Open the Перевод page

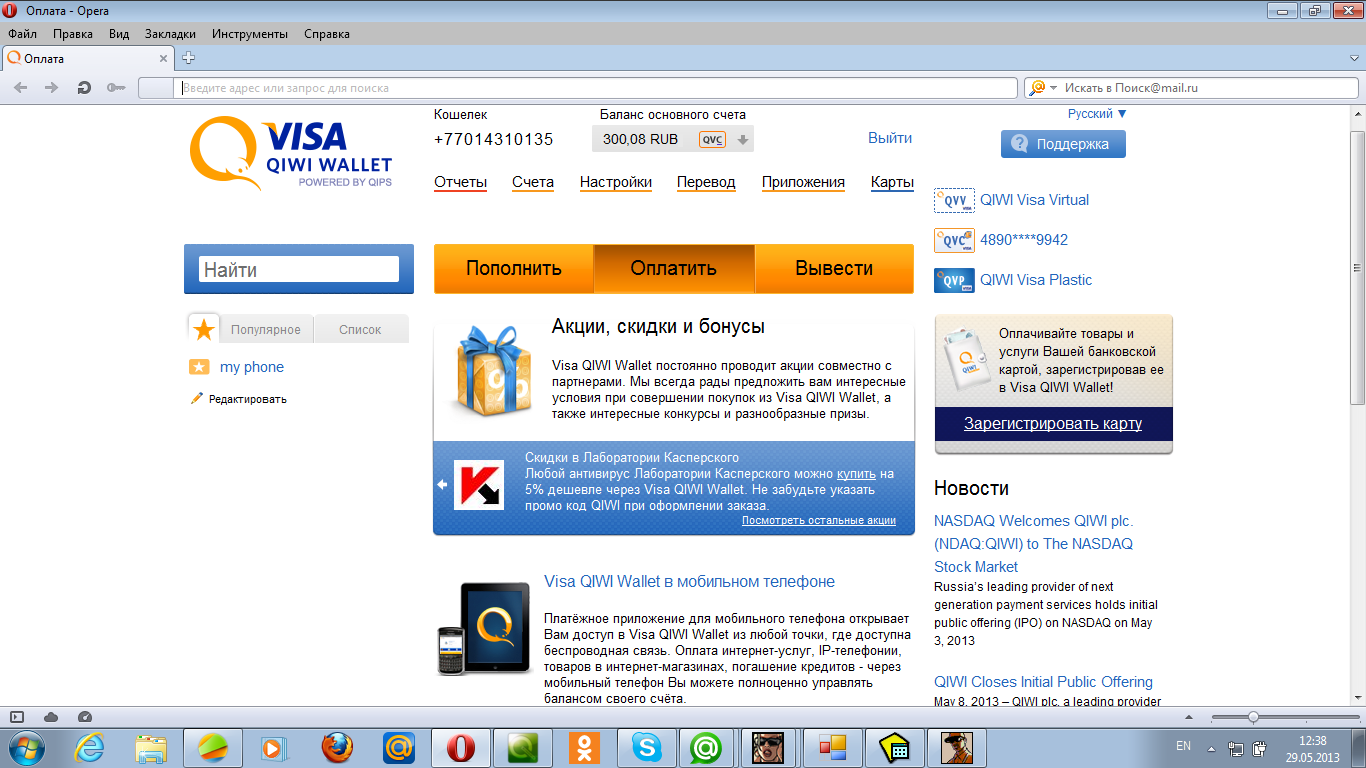(x=706, y=182)
